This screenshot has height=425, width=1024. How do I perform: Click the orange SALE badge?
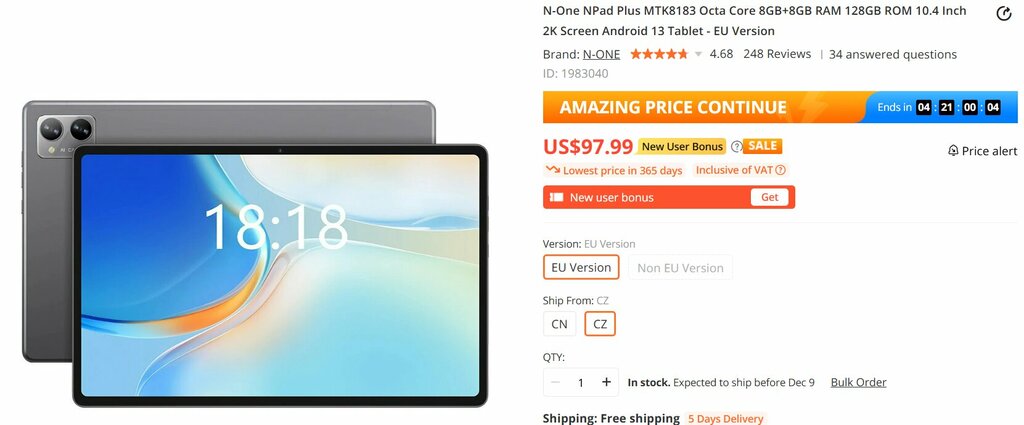pyautogui.click(x=763, y=146)
